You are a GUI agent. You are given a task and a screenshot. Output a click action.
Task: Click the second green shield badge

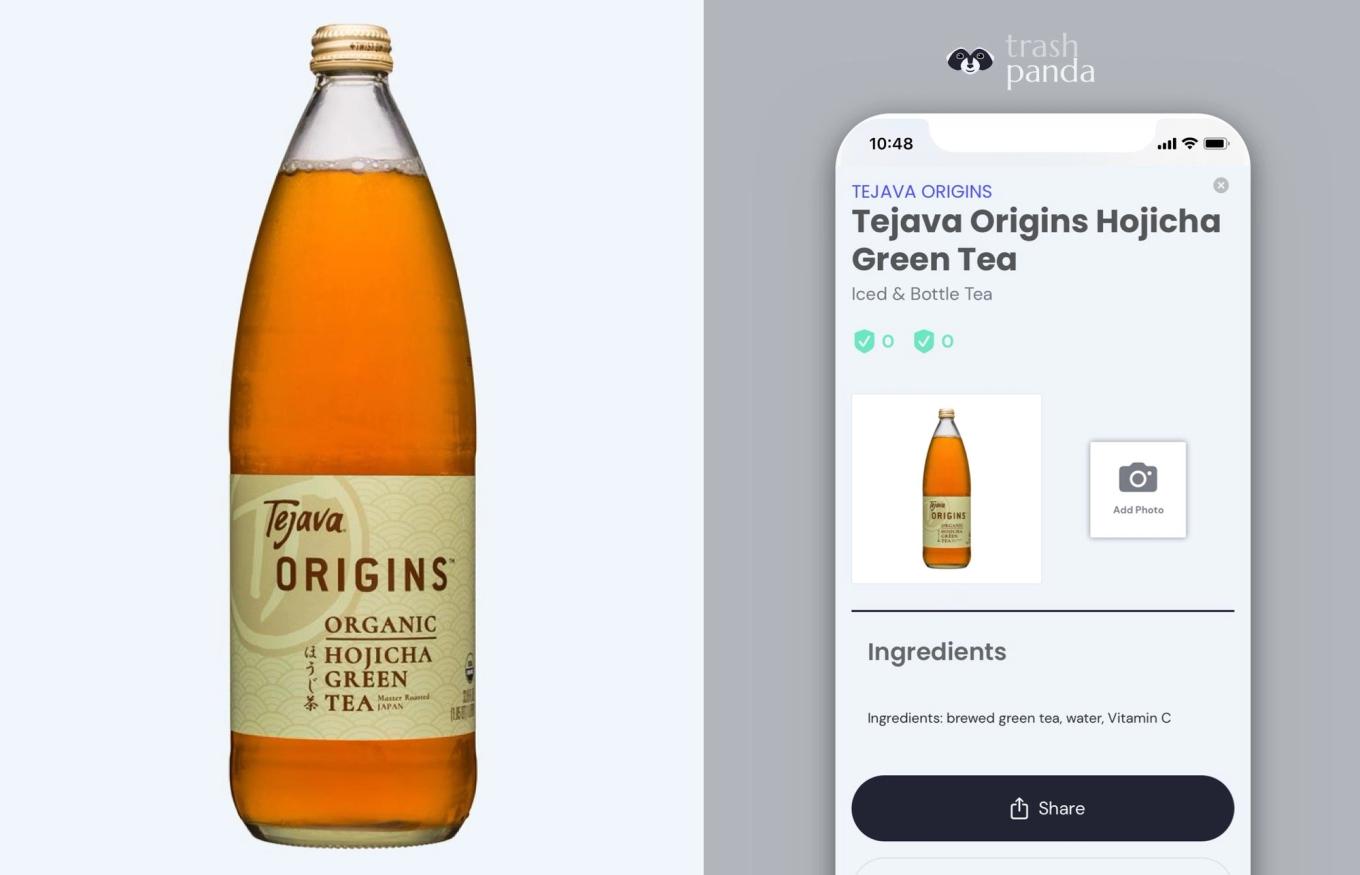(x=924, y=341)
